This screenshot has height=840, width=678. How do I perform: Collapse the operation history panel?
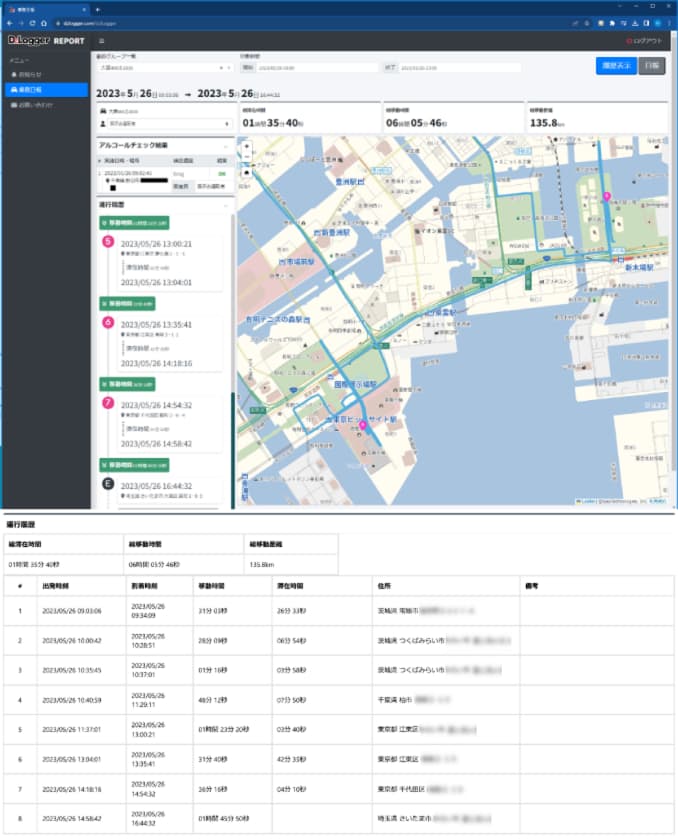coord(225,203)
